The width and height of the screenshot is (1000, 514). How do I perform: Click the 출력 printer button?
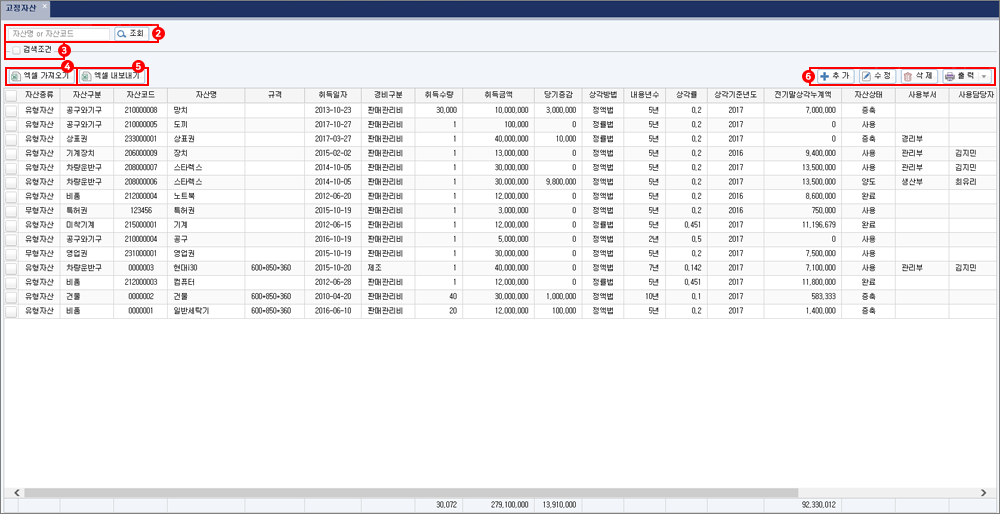pos(960,76)
